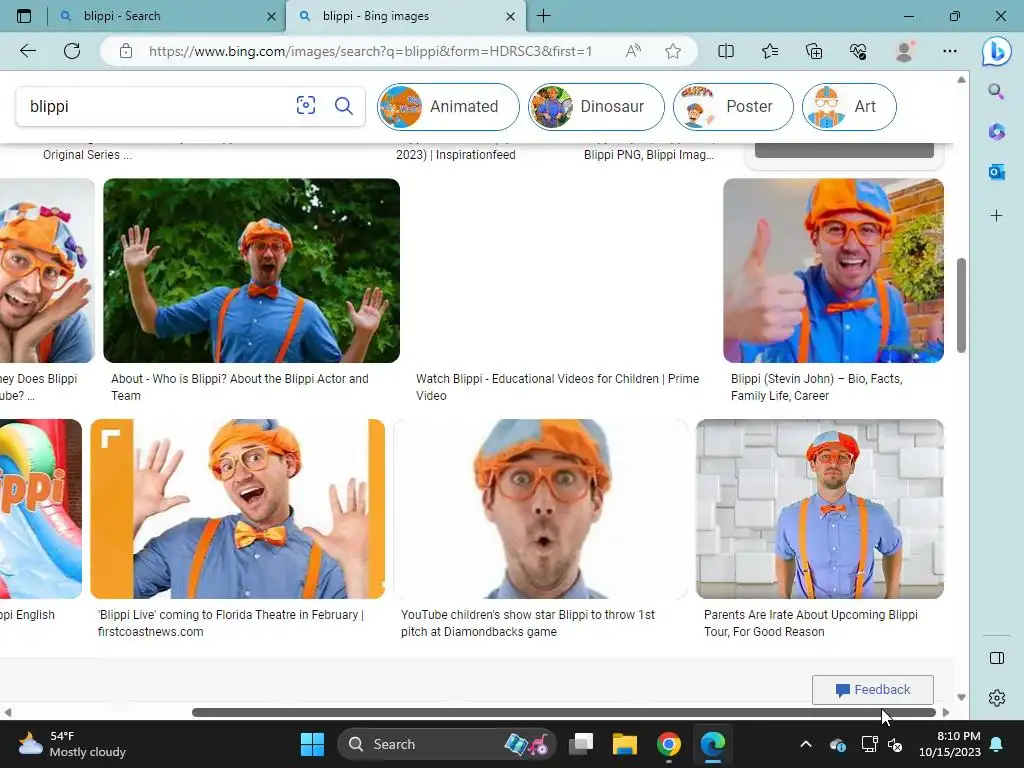Open 'Parents Are Irate About Upcoming Blippi Tour' caption
The image size is (1024, 768).
(810, 623)
